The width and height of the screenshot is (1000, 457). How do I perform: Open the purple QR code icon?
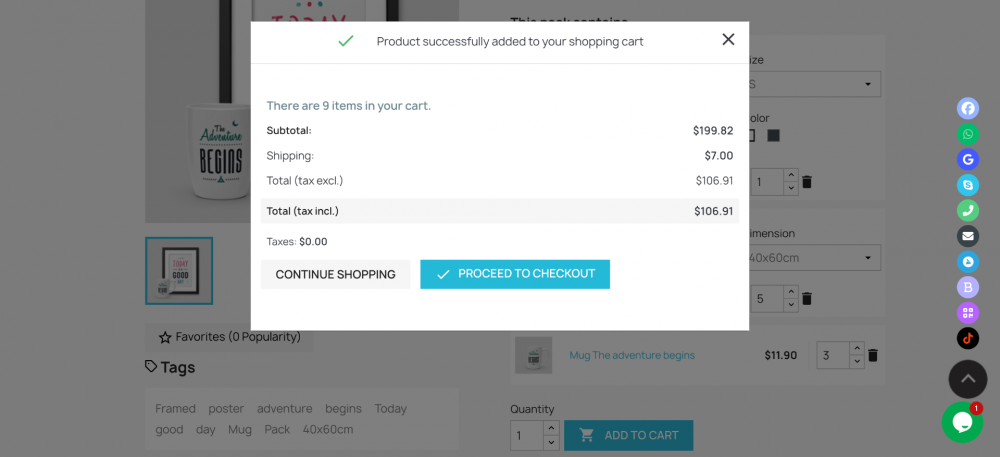coord(967,312)
